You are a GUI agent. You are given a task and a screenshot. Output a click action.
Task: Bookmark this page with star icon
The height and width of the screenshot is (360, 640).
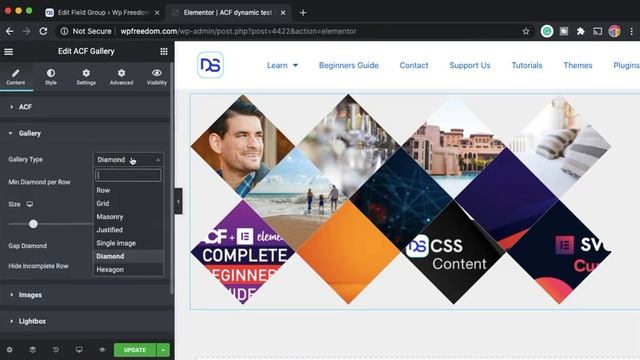[526, 31]
